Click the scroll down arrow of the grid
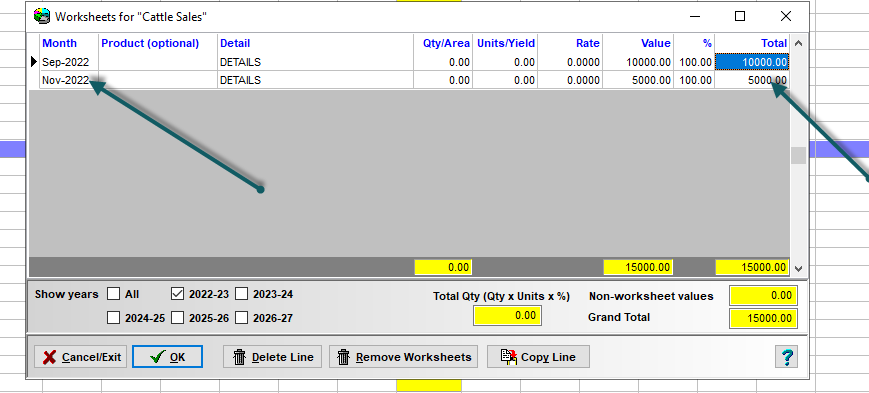 tap(798, 268)
